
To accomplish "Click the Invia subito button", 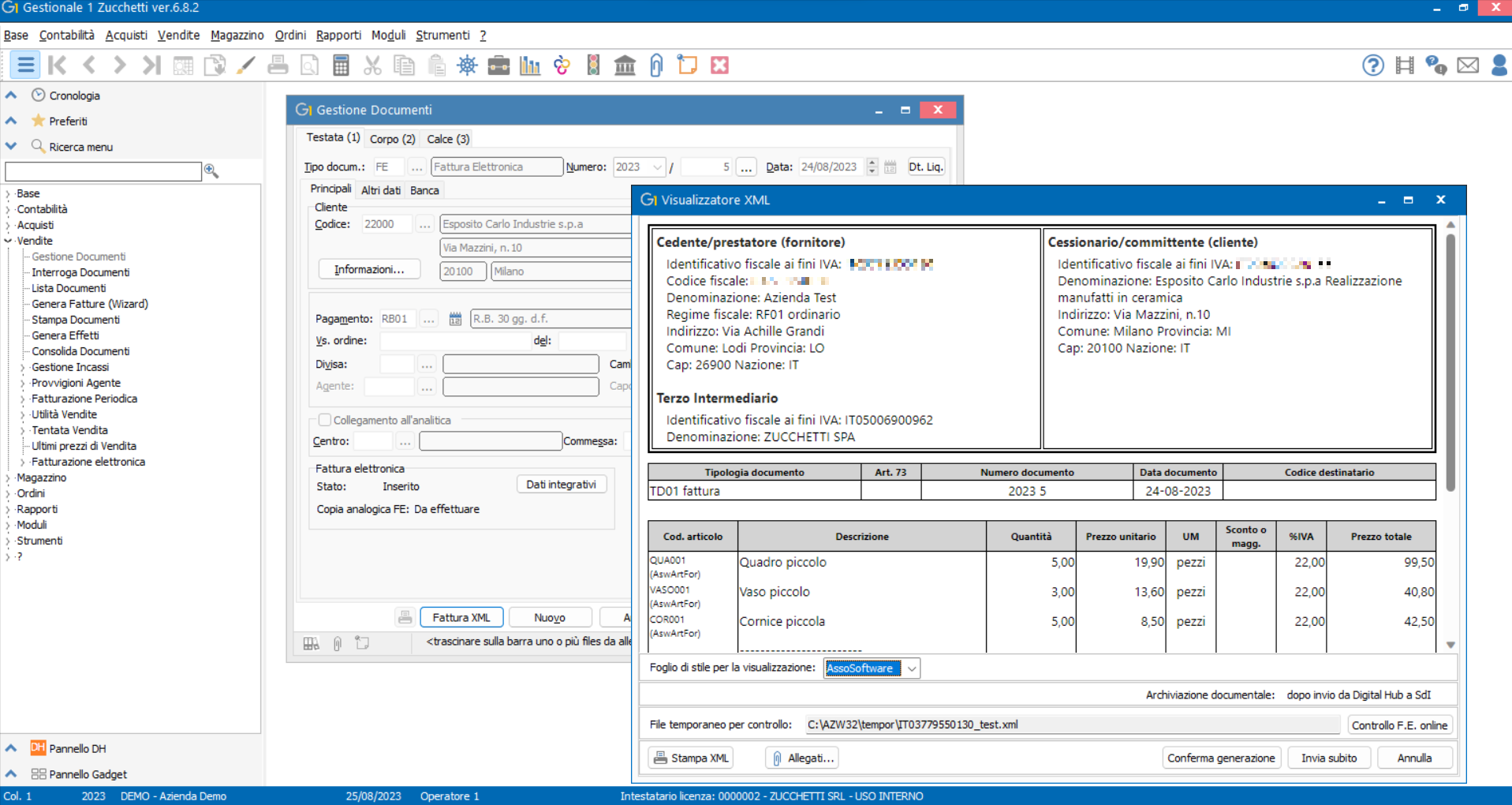I will (1329, 757).
